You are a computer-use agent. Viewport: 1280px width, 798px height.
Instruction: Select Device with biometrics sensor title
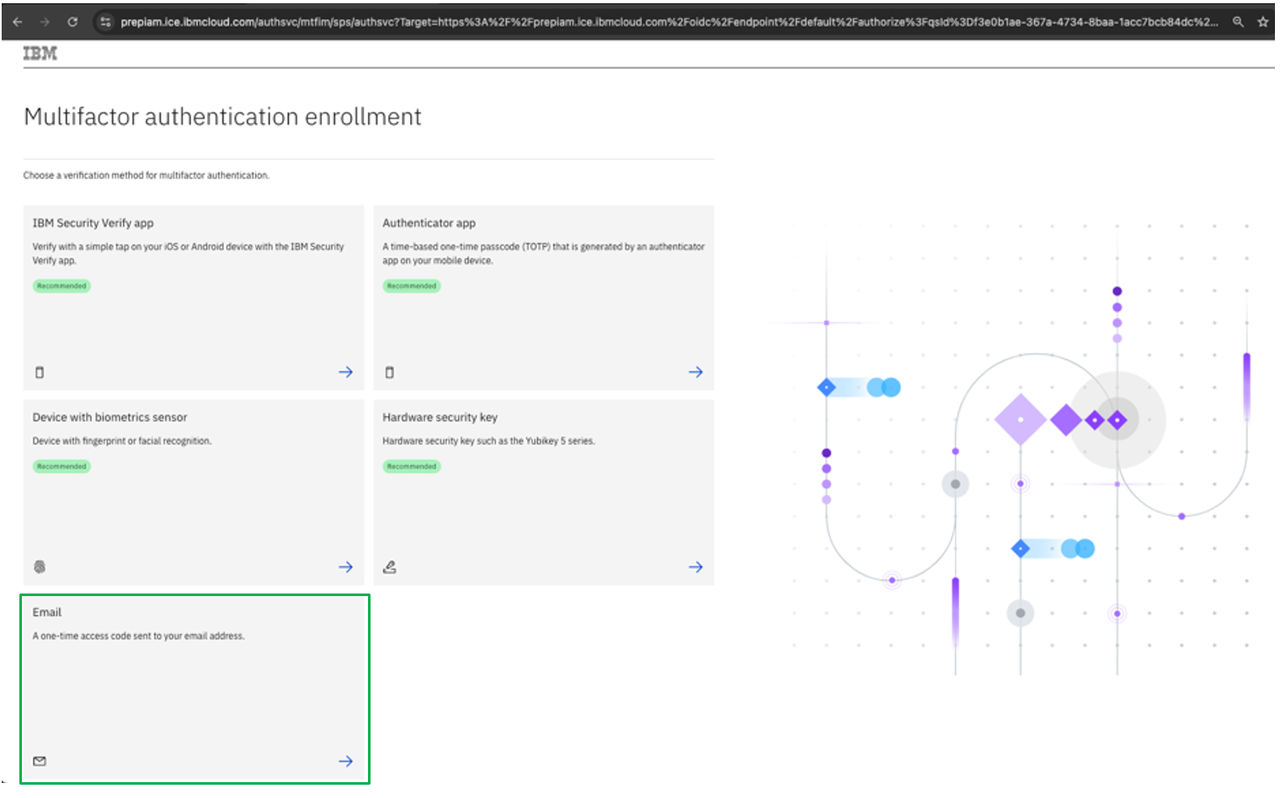pos(110,417)
